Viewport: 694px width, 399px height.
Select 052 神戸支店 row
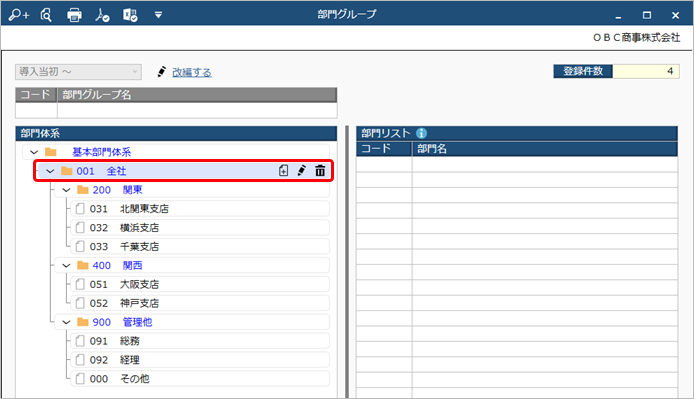pos(200,303)
